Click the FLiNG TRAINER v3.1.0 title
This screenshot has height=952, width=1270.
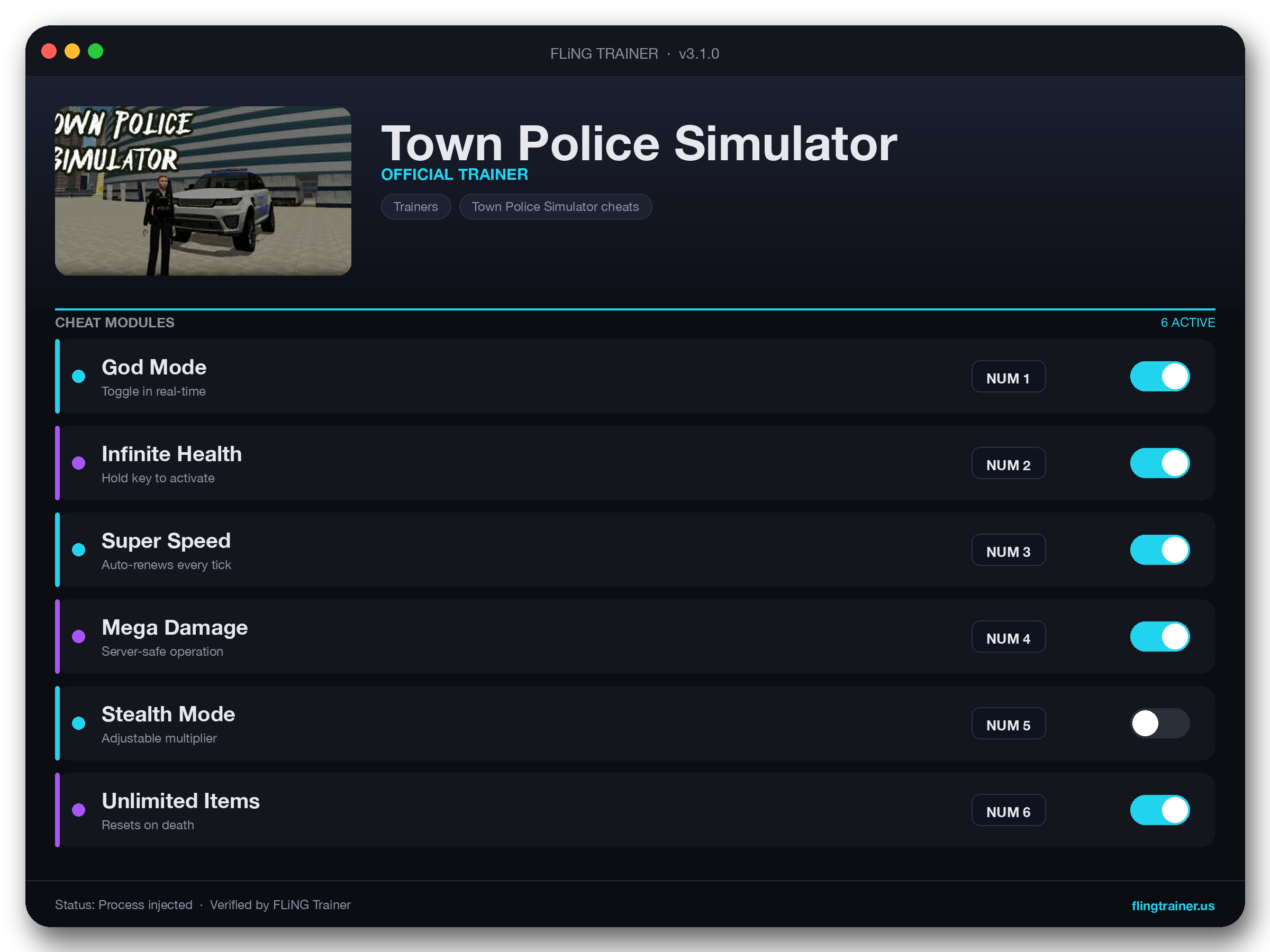[x=634, y=53]
